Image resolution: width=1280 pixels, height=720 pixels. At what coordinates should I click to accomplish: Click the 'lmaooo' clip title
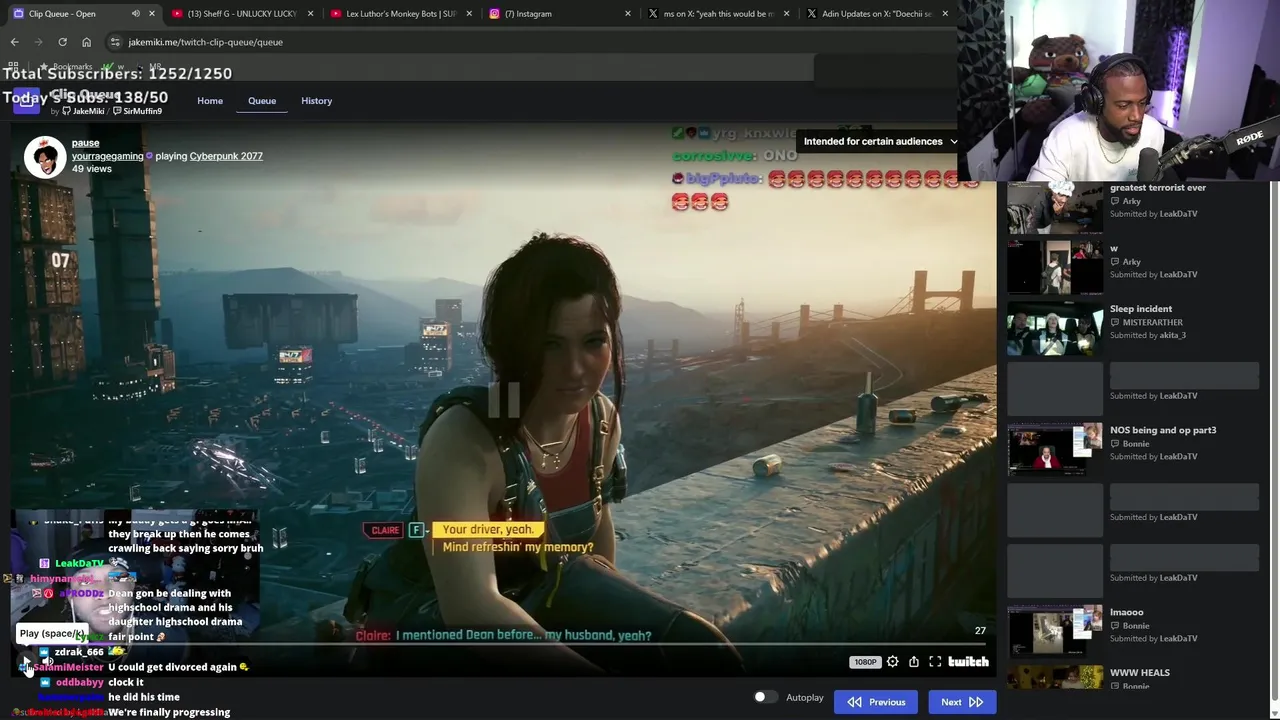coord(1127,612)
